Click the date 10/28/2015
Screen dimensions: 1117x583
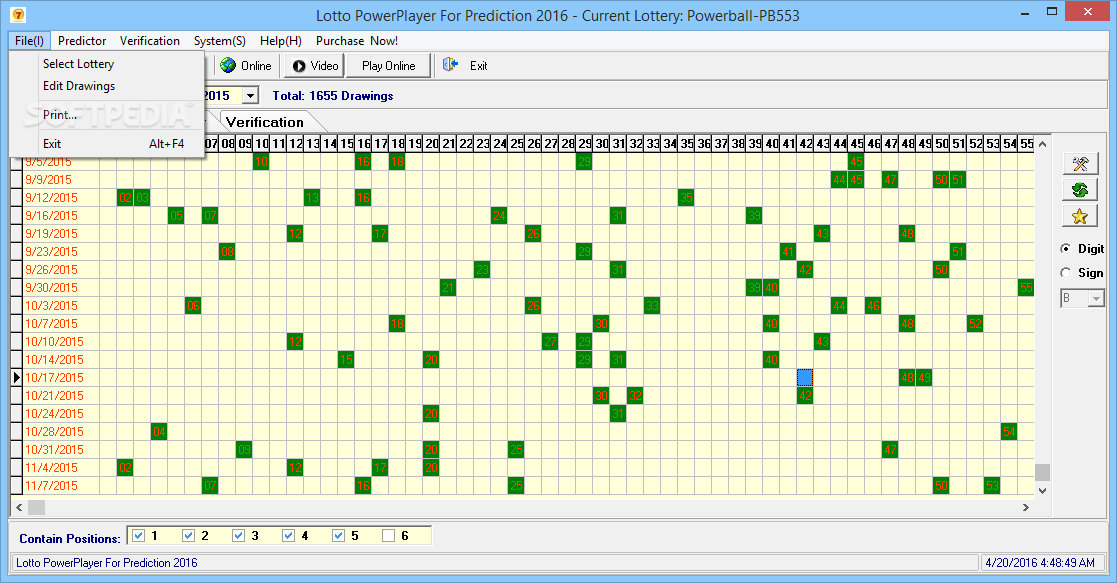[54, 431]
